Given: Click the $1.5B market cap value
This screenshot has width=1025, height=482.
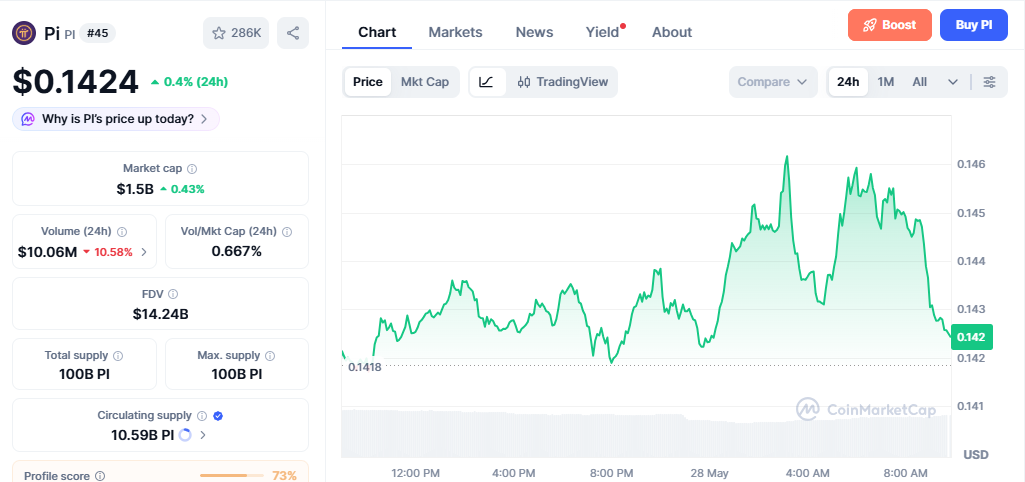Looking at the screenshot, I should [135, 189].
